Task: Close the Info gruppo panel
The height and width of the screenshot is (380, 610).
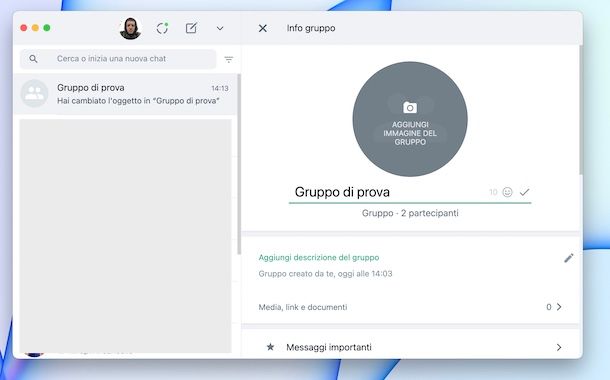Action: coord(263,28)
